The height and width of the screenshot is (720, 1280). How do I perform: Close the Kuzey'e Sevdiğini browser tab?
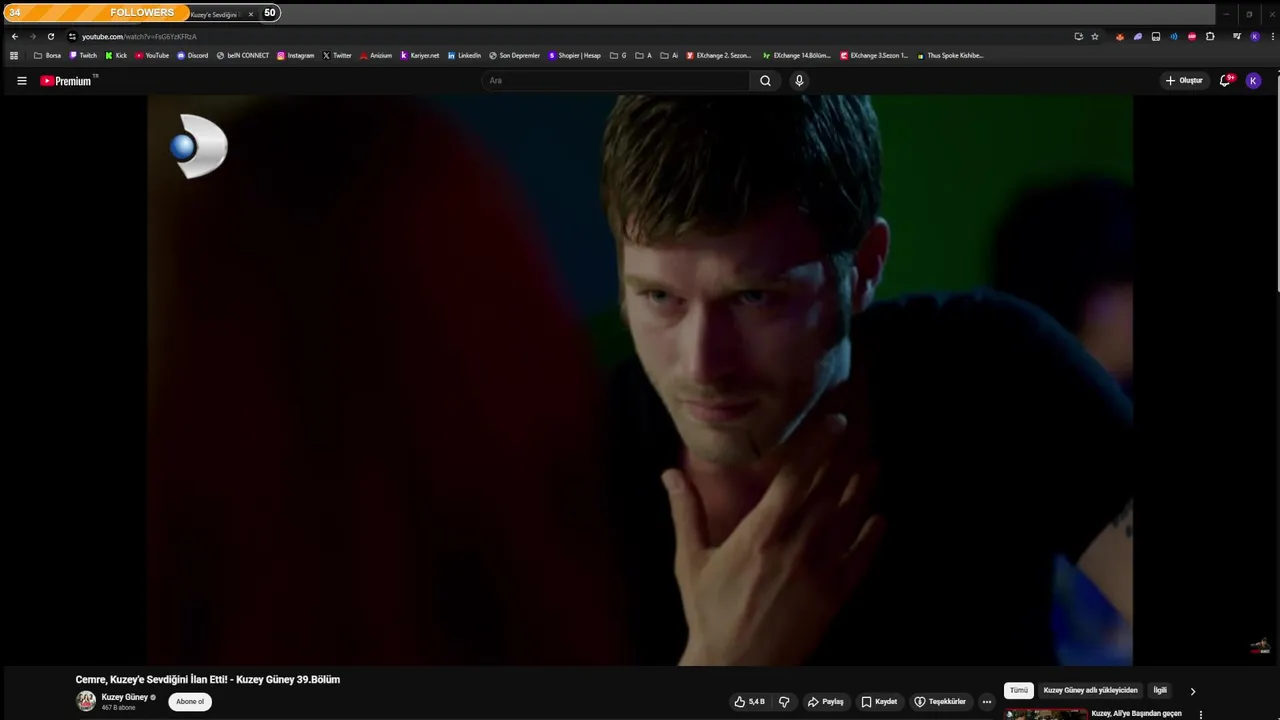[251, 14]
